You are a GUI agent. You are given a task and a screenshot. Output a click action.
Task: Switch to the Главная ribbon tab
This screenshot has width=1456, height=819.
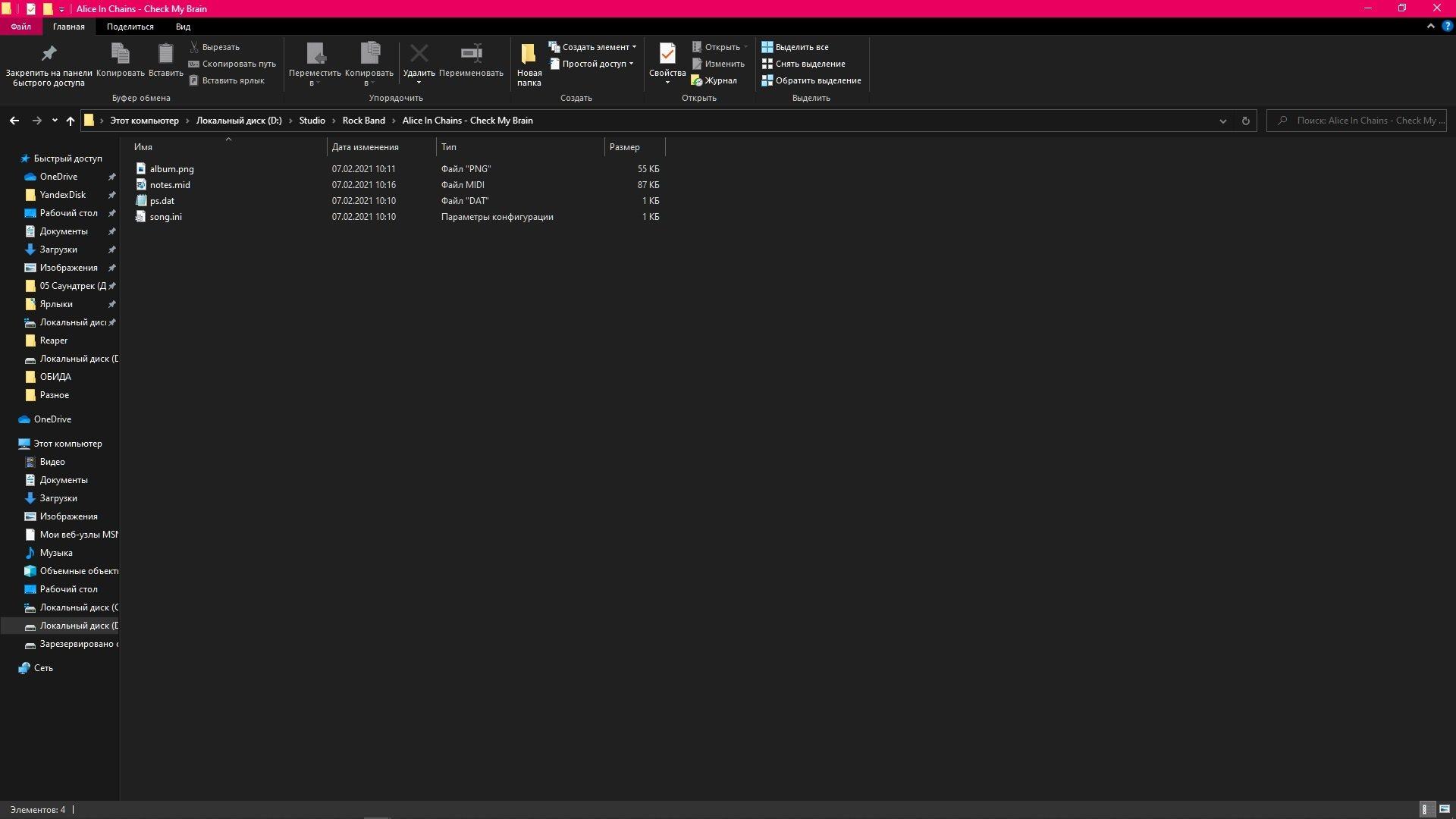pos(68,27)
